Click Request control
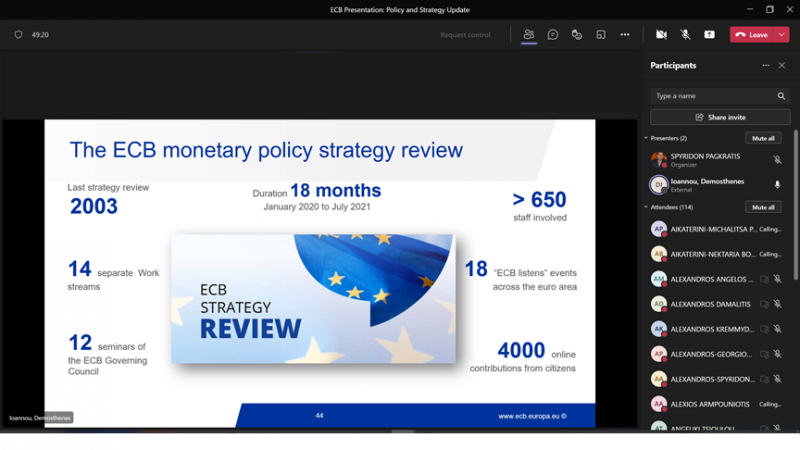800x450 pixels. tap(465, 35)
